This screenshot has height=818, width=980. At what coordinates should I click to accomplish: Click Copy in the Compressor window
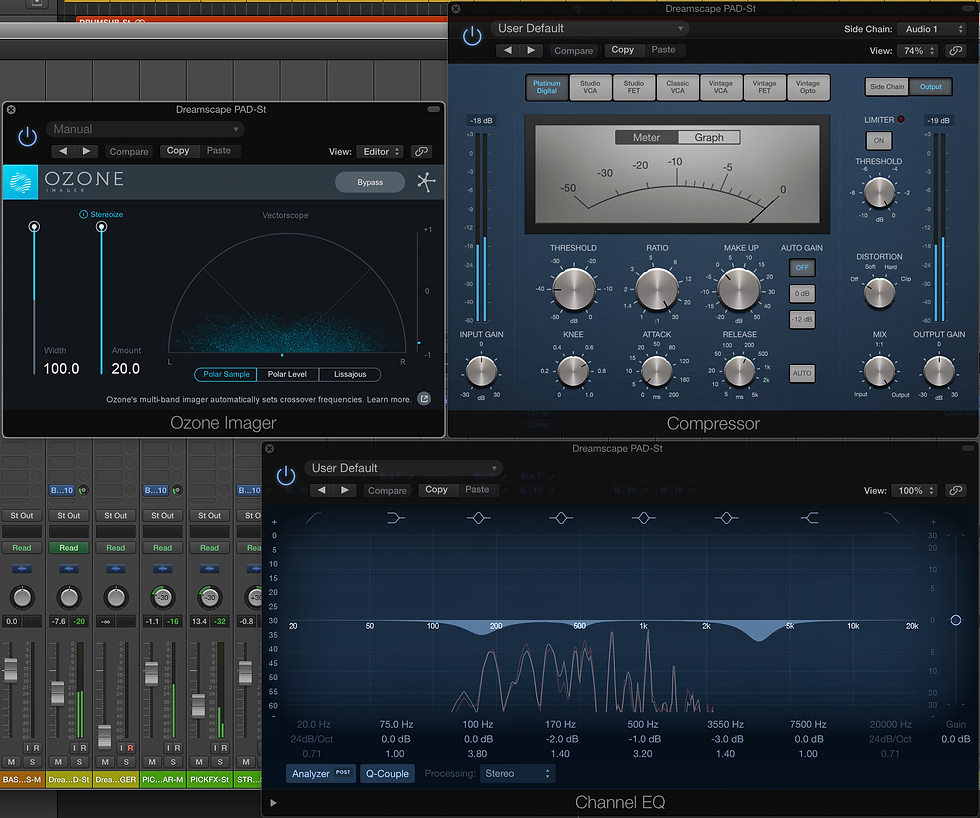coord(622,50)
